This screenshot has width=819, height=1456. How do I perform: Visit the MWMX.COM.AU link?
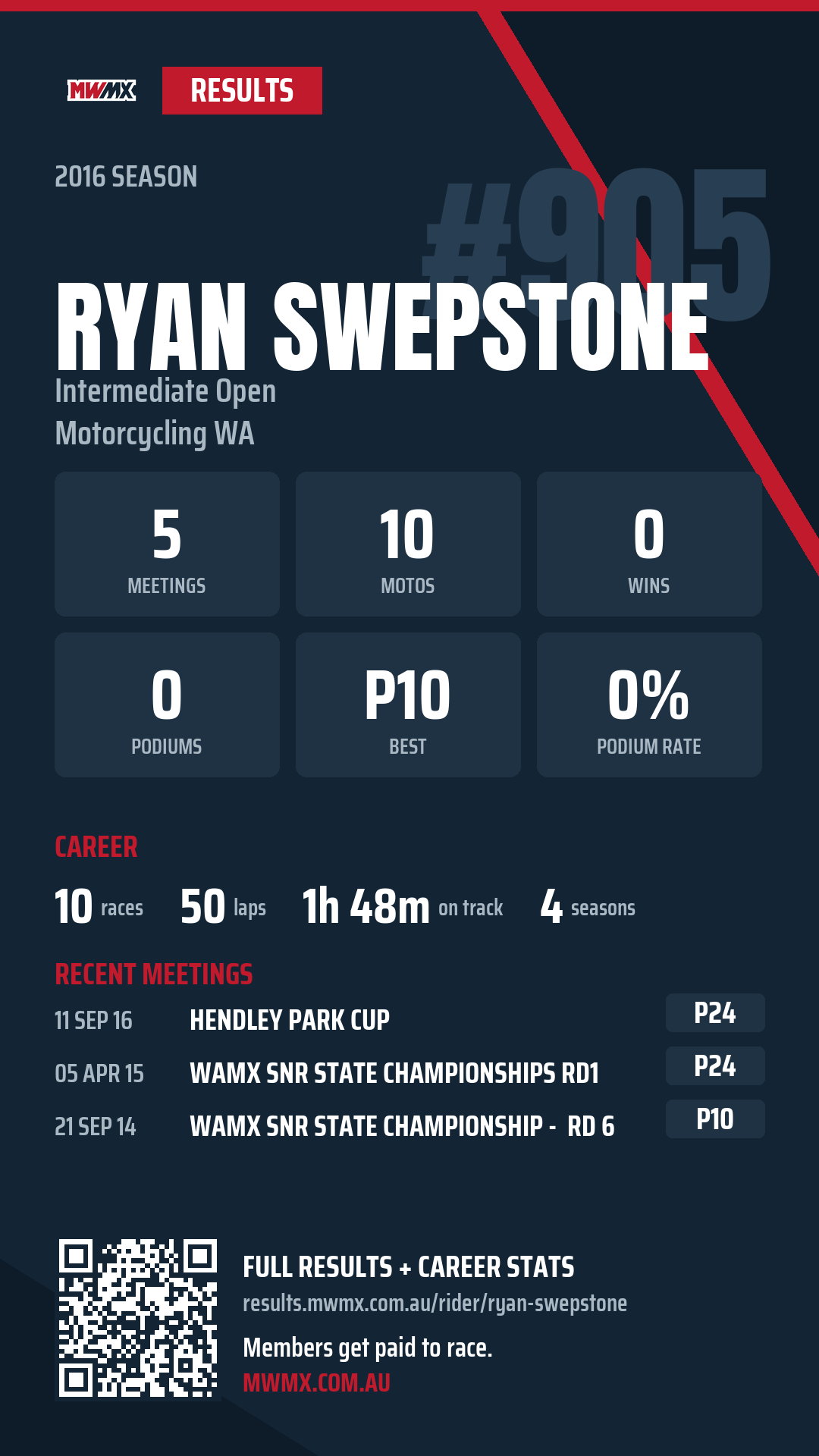pyautogui.click(x=316, y=1382)
